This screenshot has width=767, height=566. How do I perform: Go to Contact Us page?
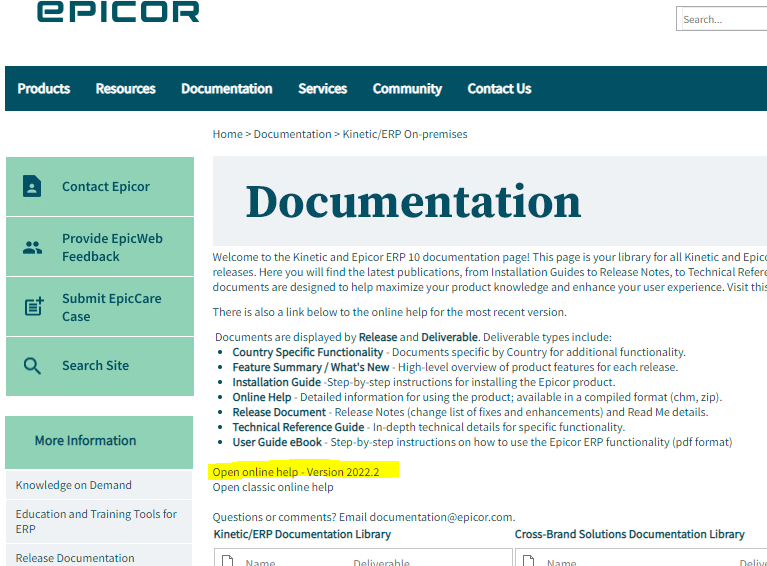pos(499,89)
